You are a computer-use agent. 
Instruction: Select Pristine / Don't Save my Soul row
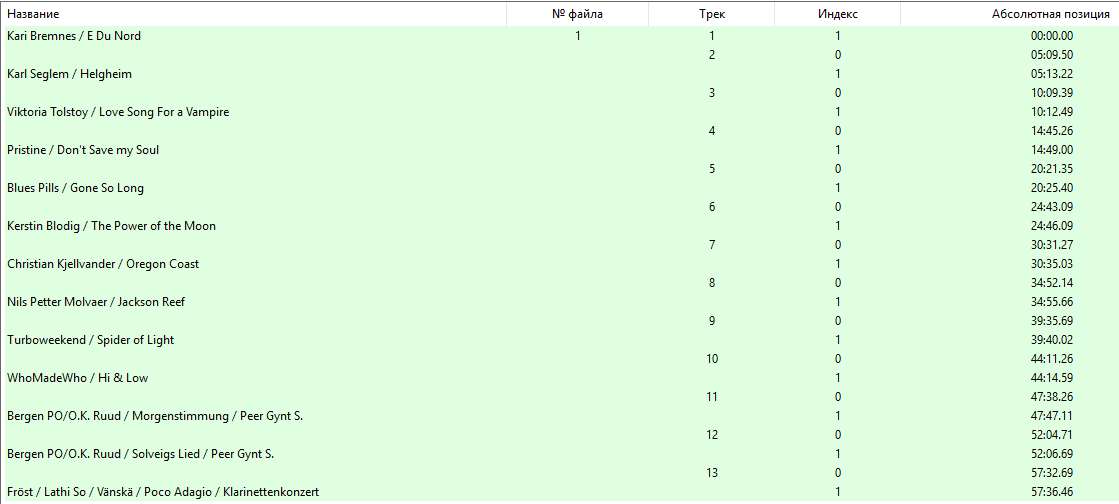point(560,150)
